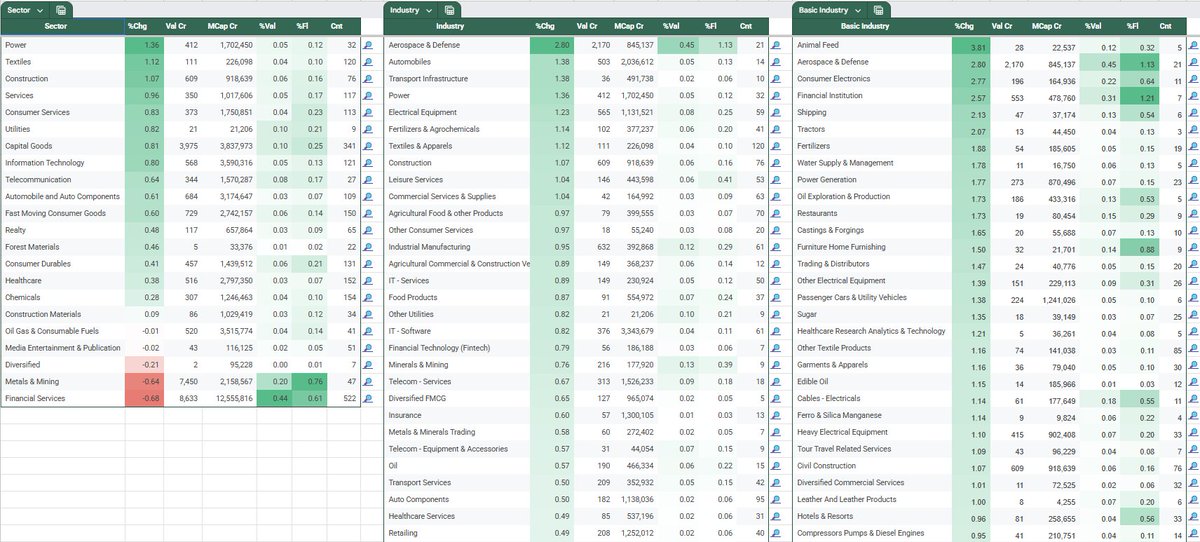Click the magnifier icon for the Information Technology row
Image resolution: width=1200 pixels, height=542 pixels.
368,163
